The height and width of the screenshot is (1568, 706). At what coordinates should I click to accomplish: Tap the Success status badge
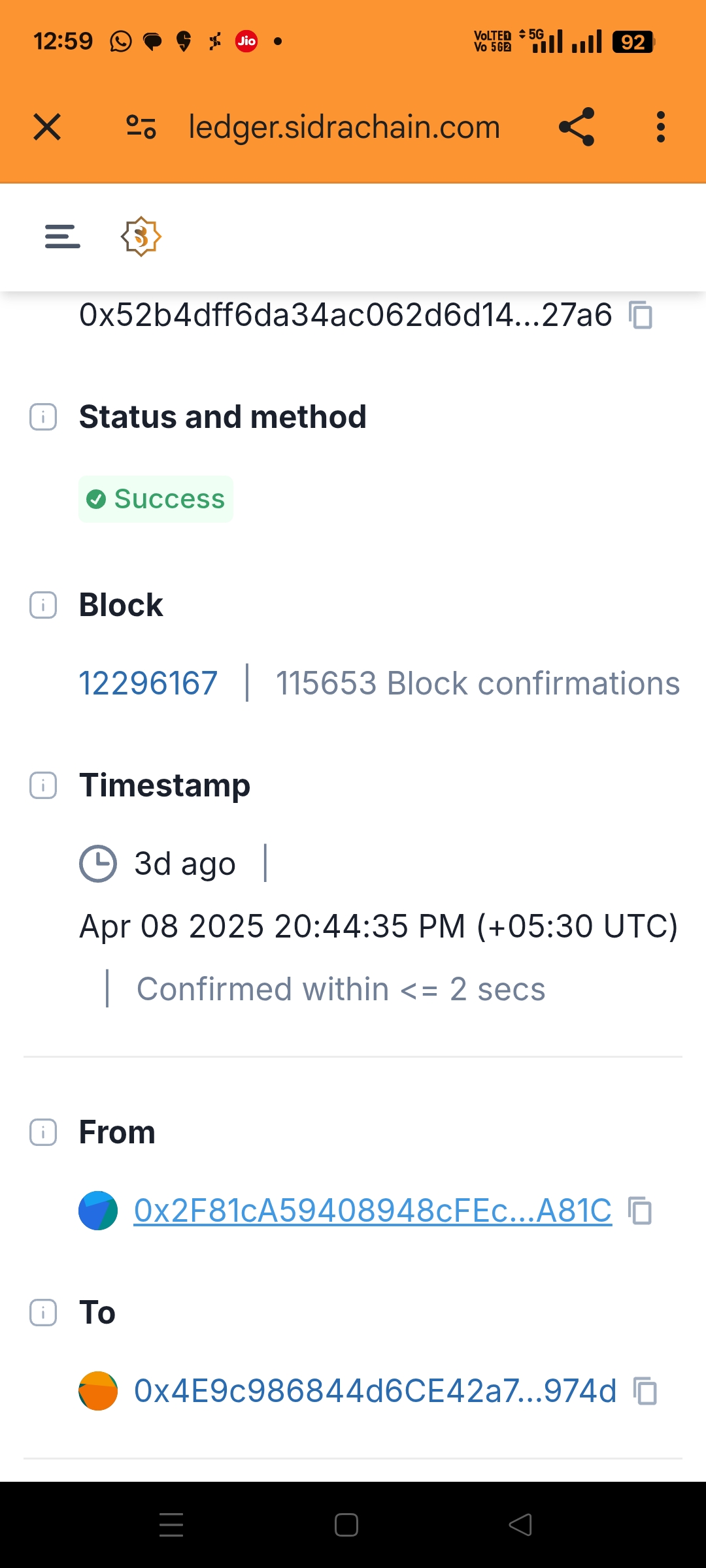[156, 499]
